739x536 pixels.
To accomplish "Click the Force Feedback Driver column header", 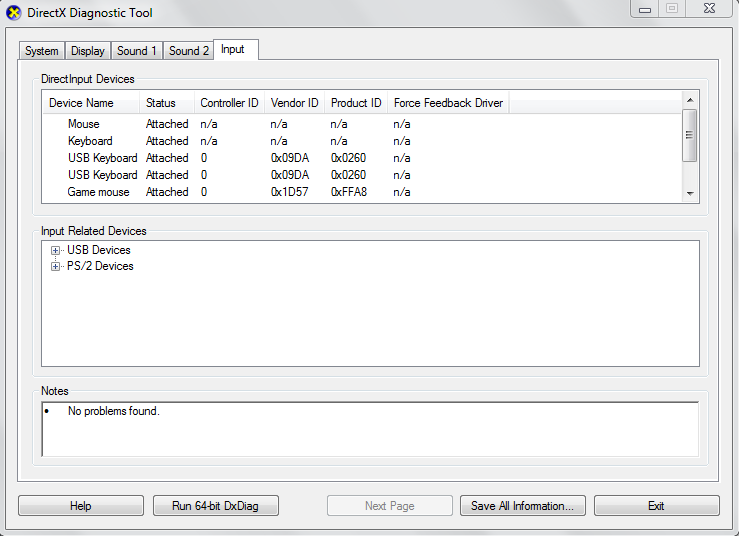I will 448,103.
